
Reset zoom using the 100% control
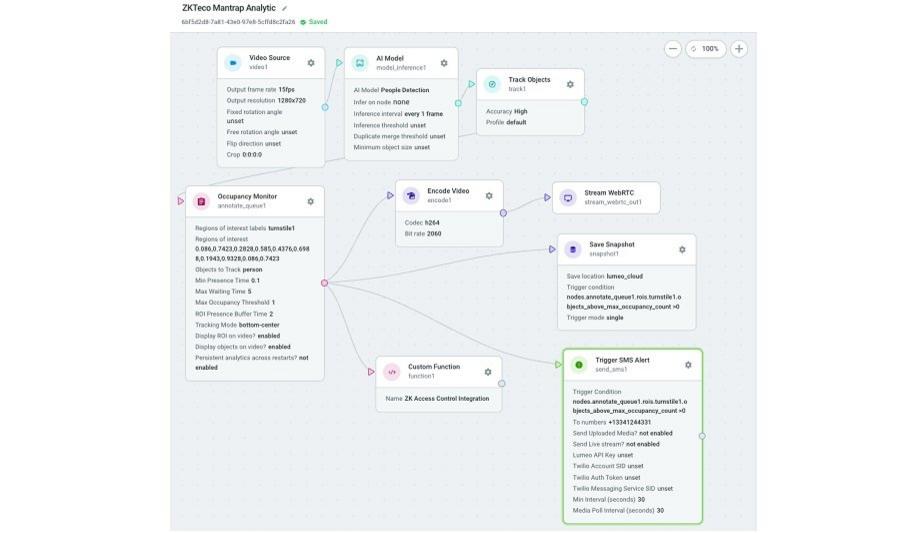click(x=706, y=48)
